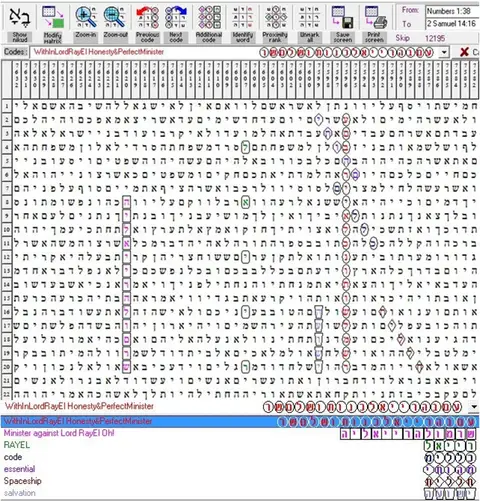480x501 pixels.
Task: Save screen using the toolbar icon
Action: [343, 17]
